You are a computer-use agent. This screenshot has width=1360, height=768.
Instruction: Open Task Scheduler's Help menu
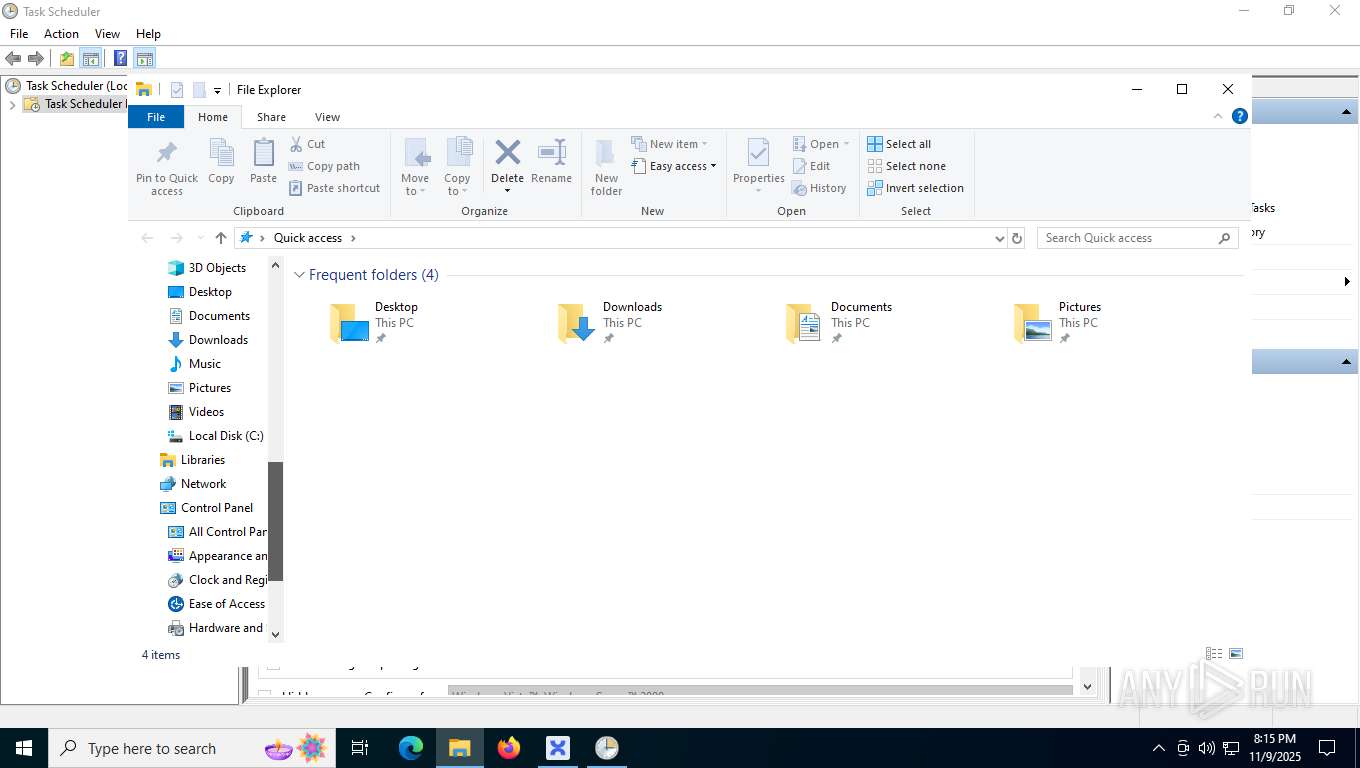coord(148,33)
